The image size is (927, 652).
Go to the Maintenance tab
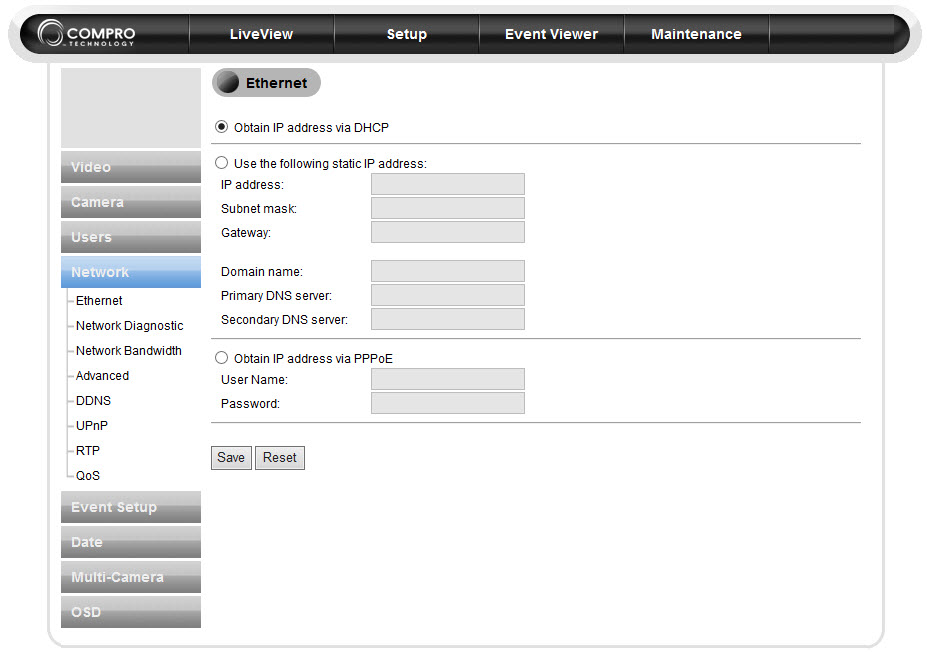point(696,34)
